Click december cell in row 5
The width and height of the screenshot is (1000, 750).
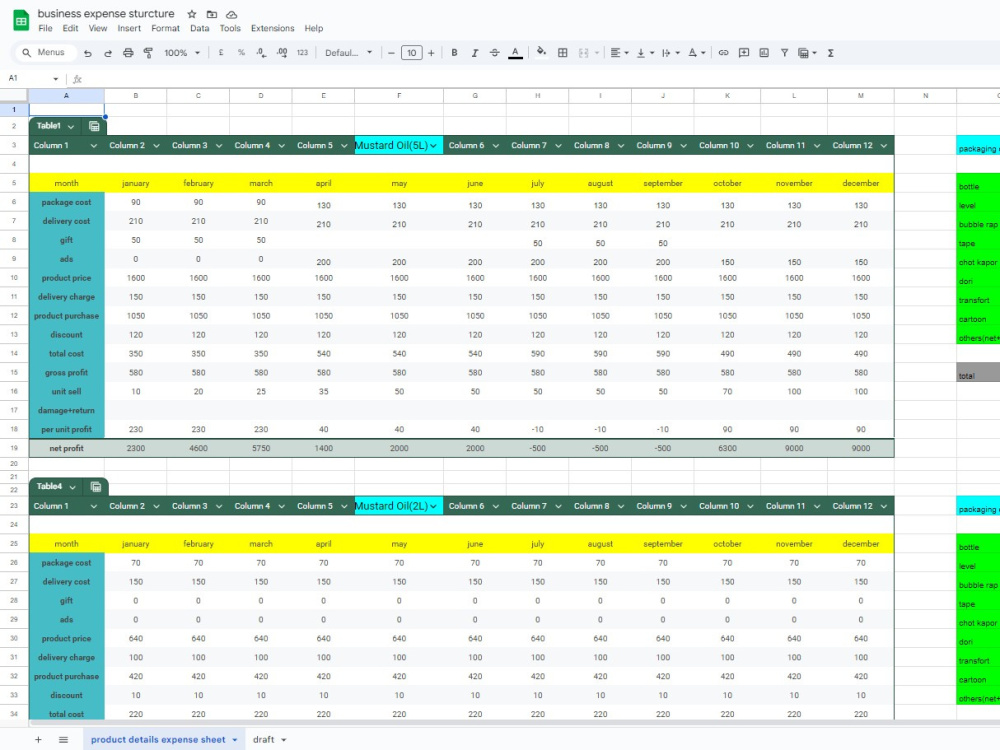860,183
